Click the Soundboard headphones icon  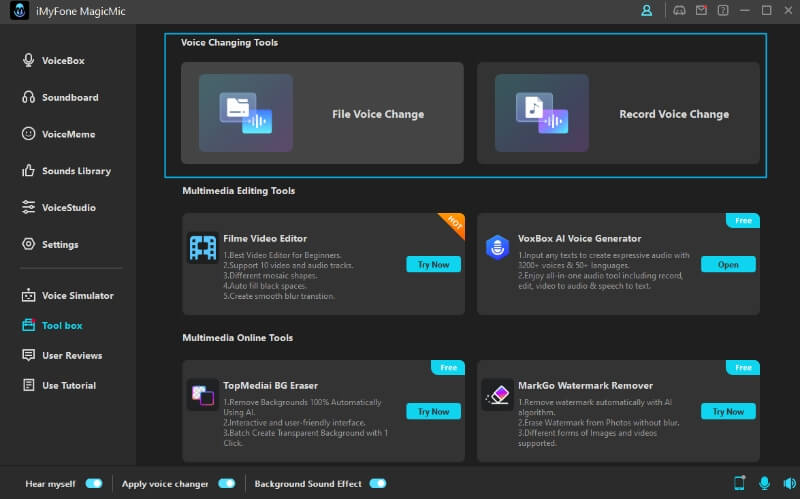pos(29,97)
